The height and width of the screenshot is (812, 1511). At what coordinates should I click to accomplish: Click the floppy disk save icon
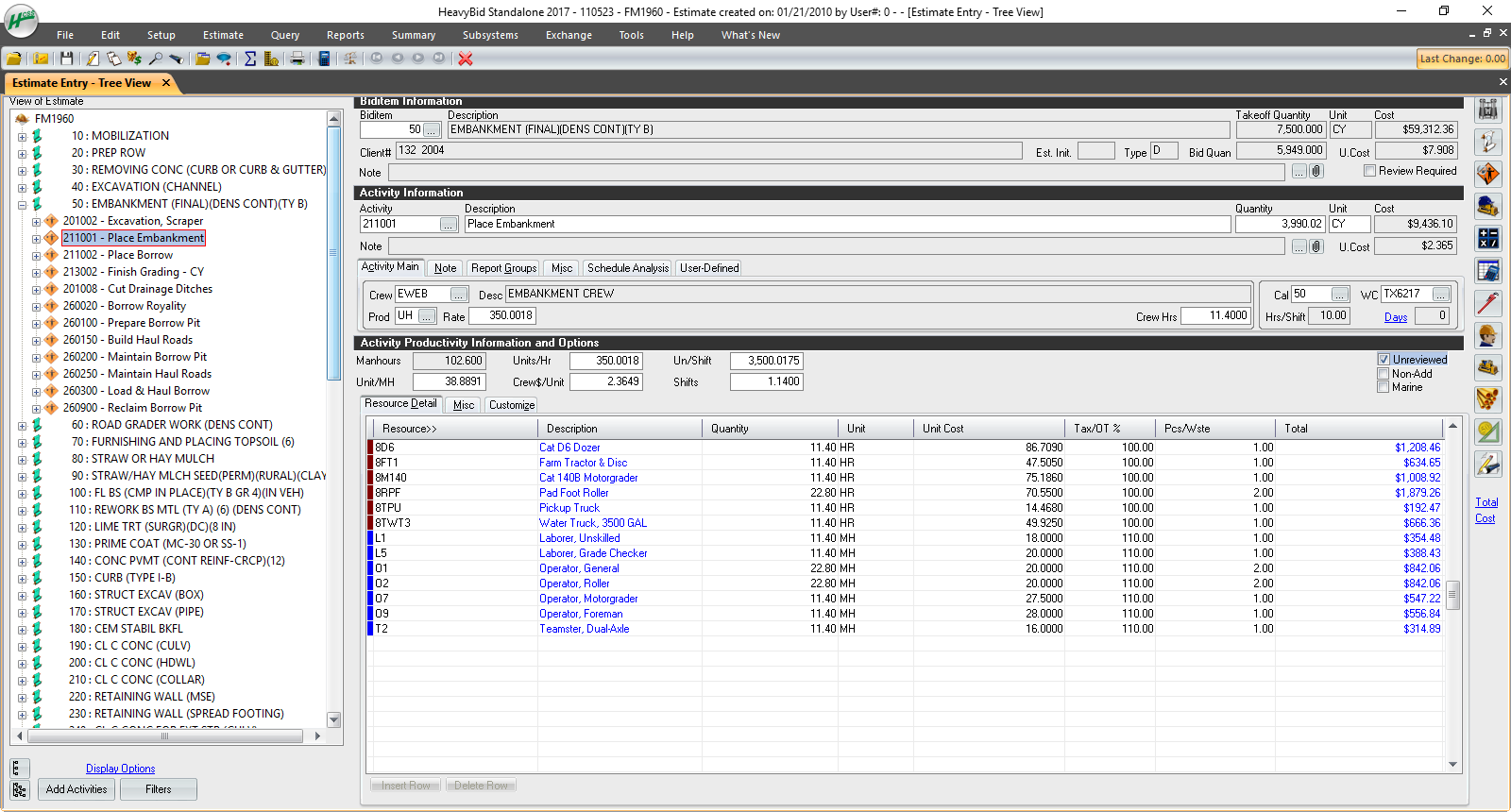pyautogui.click(x=67, y=59)
